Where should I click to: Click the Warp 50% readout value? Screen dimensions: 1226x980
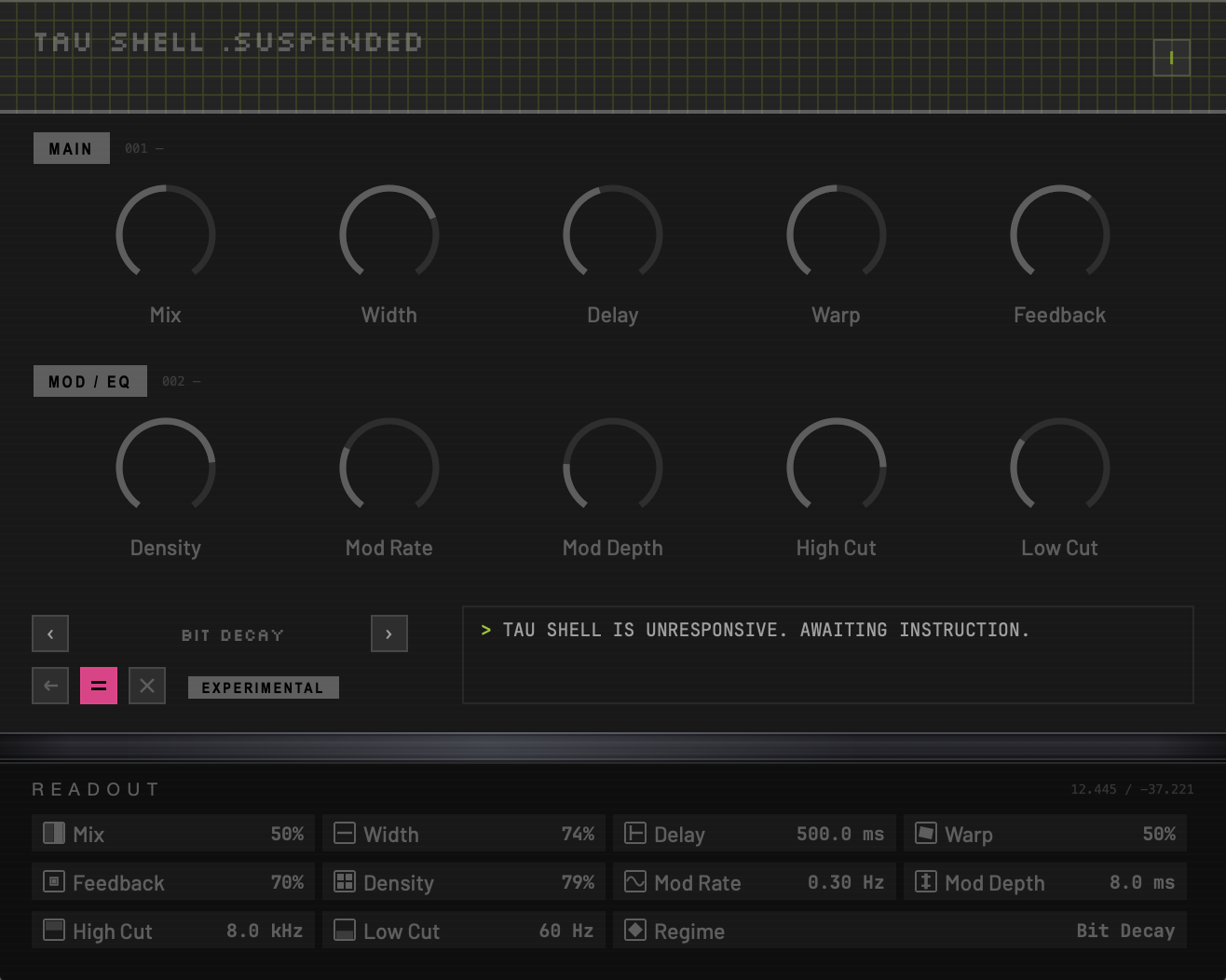(x=1159, y=834)
